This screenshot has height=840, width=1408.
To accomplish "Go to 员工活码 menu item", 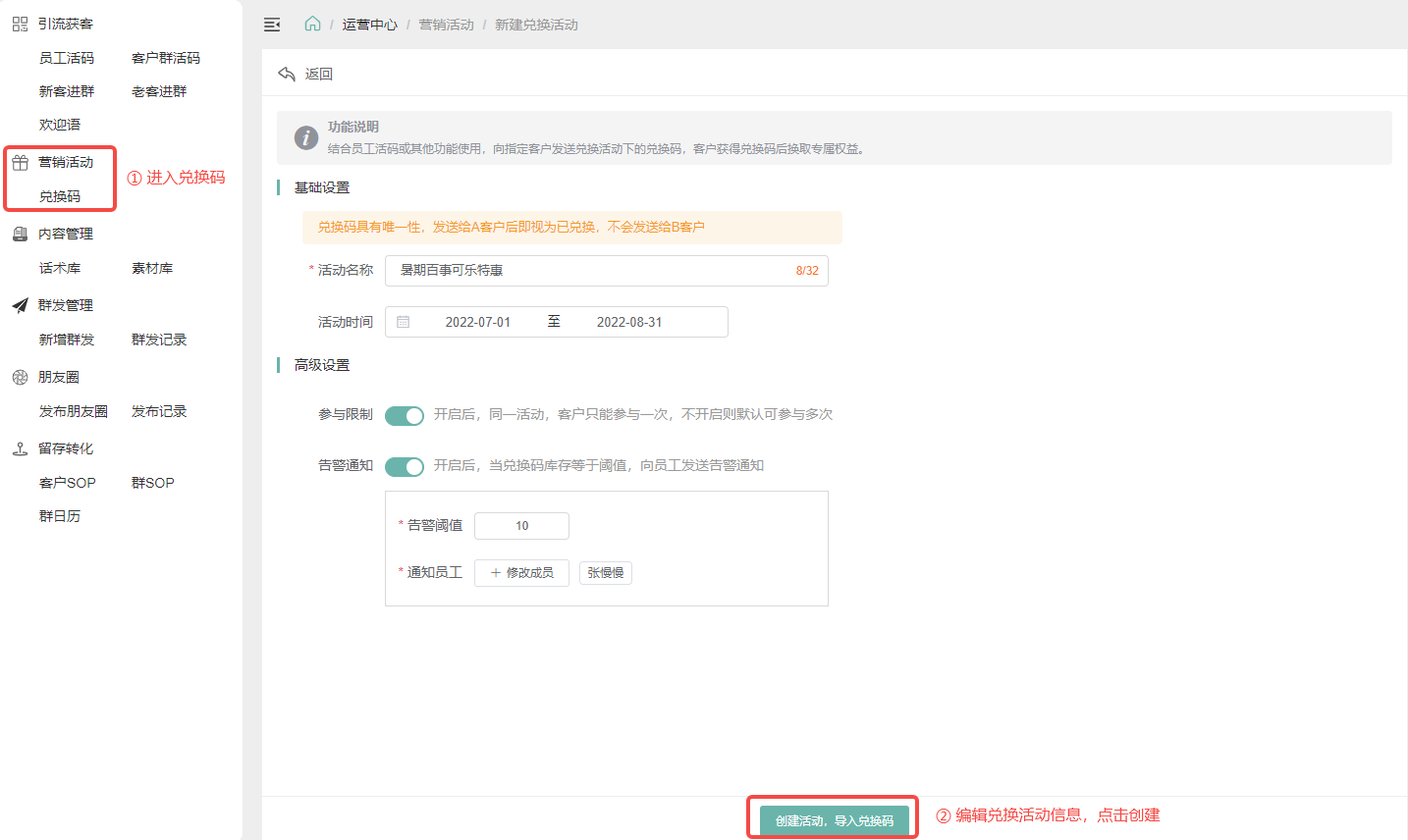I will coord(67,58).
